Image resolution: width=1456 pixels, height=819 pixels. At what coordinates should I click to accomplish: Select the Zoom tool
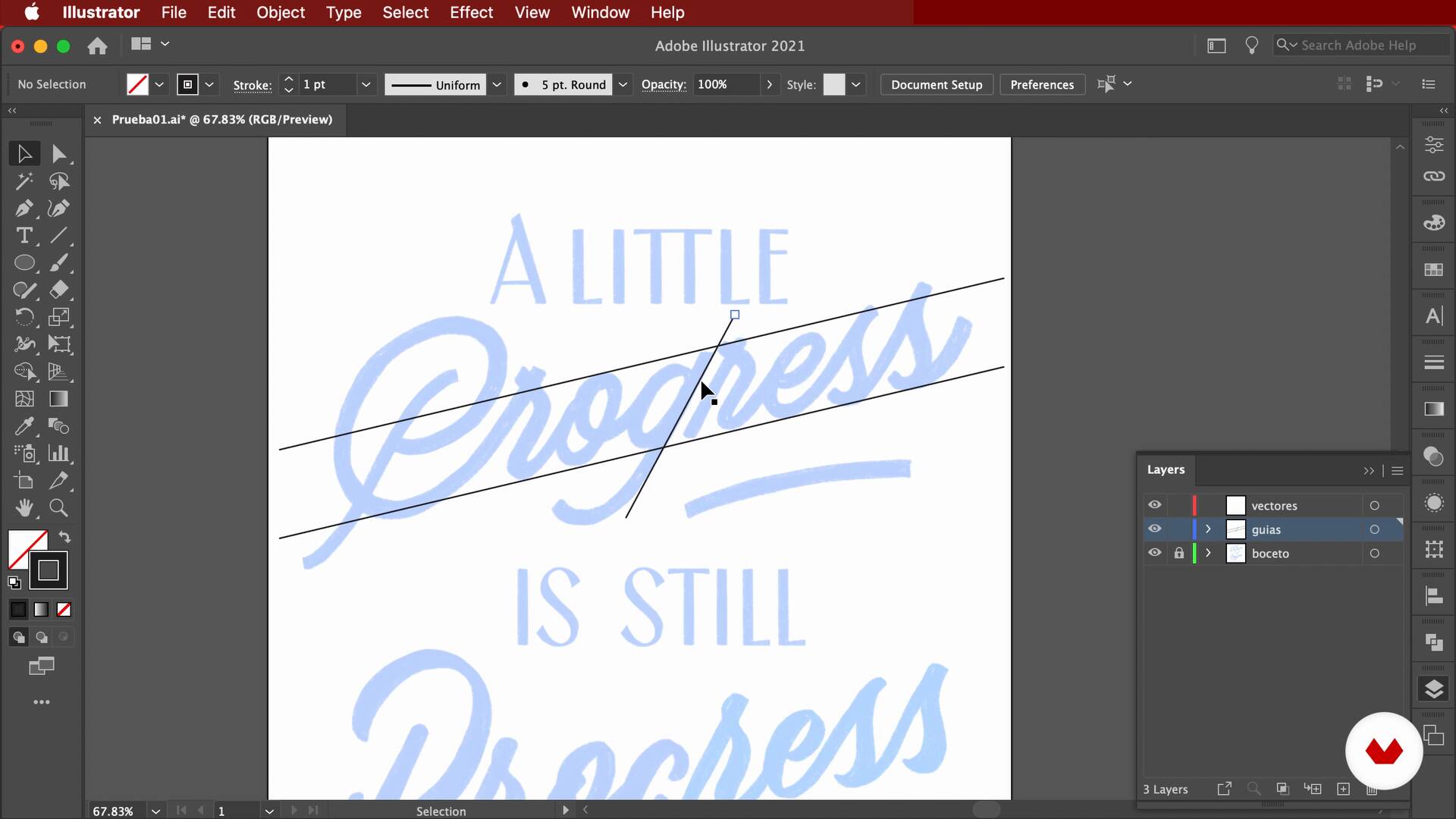[x=59, y=508]
